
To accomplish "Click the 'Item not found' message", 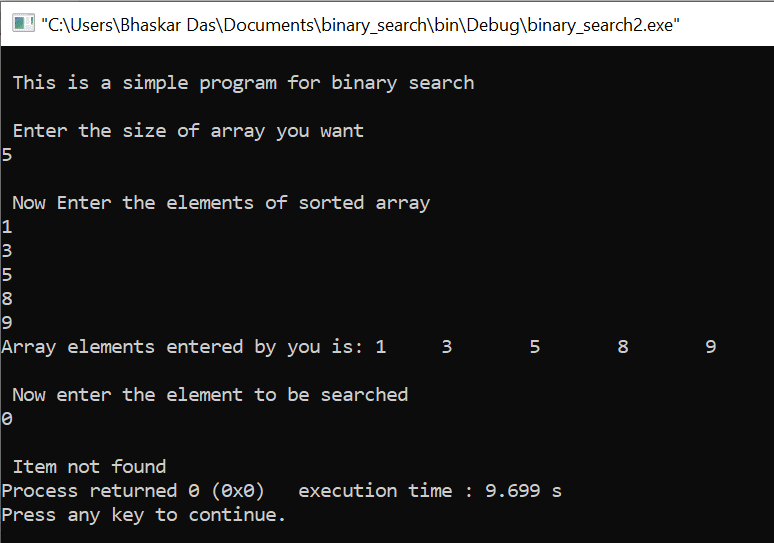I will (89, 467).
